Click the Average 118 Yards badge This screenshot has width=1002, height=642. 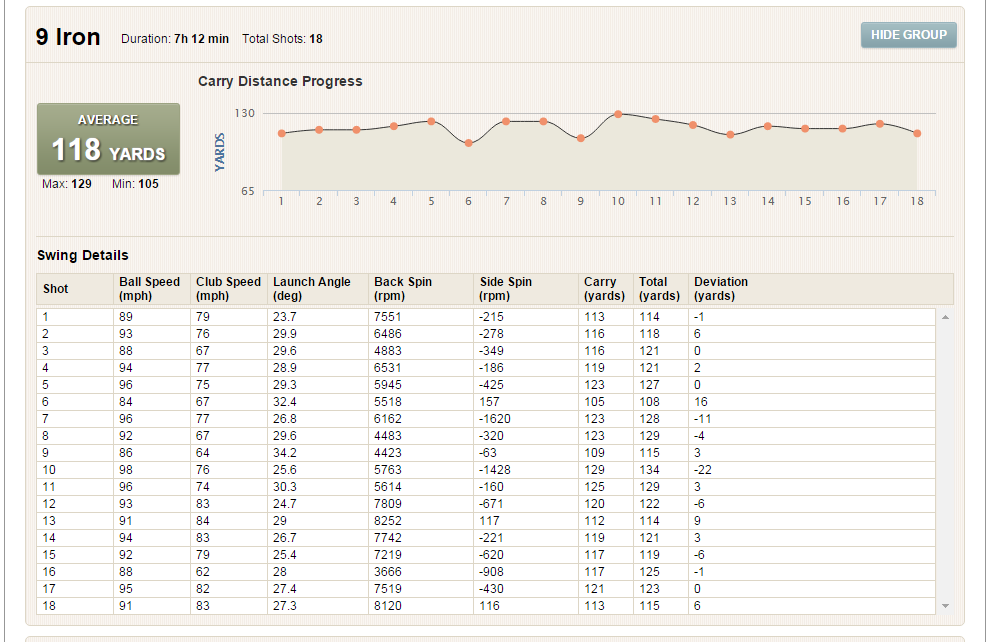[108, 139]
